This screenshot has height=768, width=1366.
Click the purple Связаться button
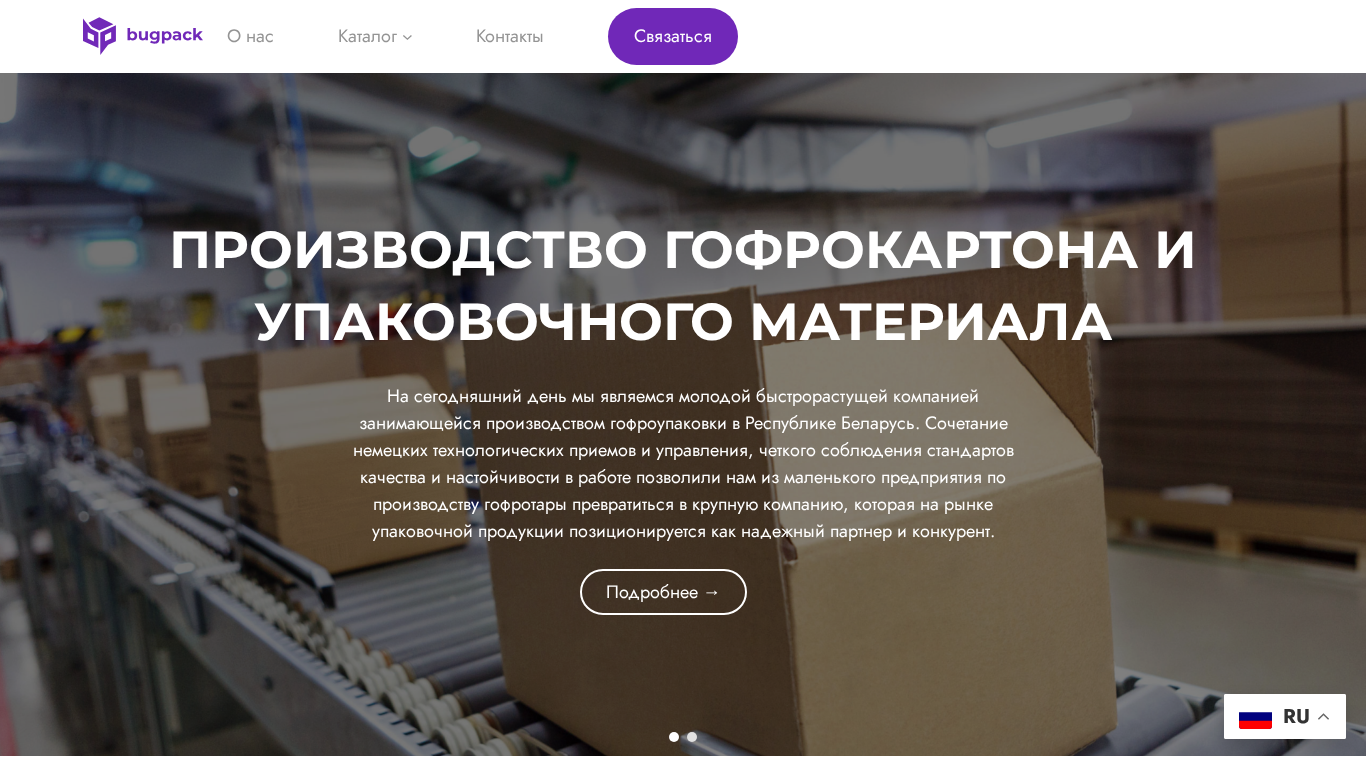[x=673, y=36]
